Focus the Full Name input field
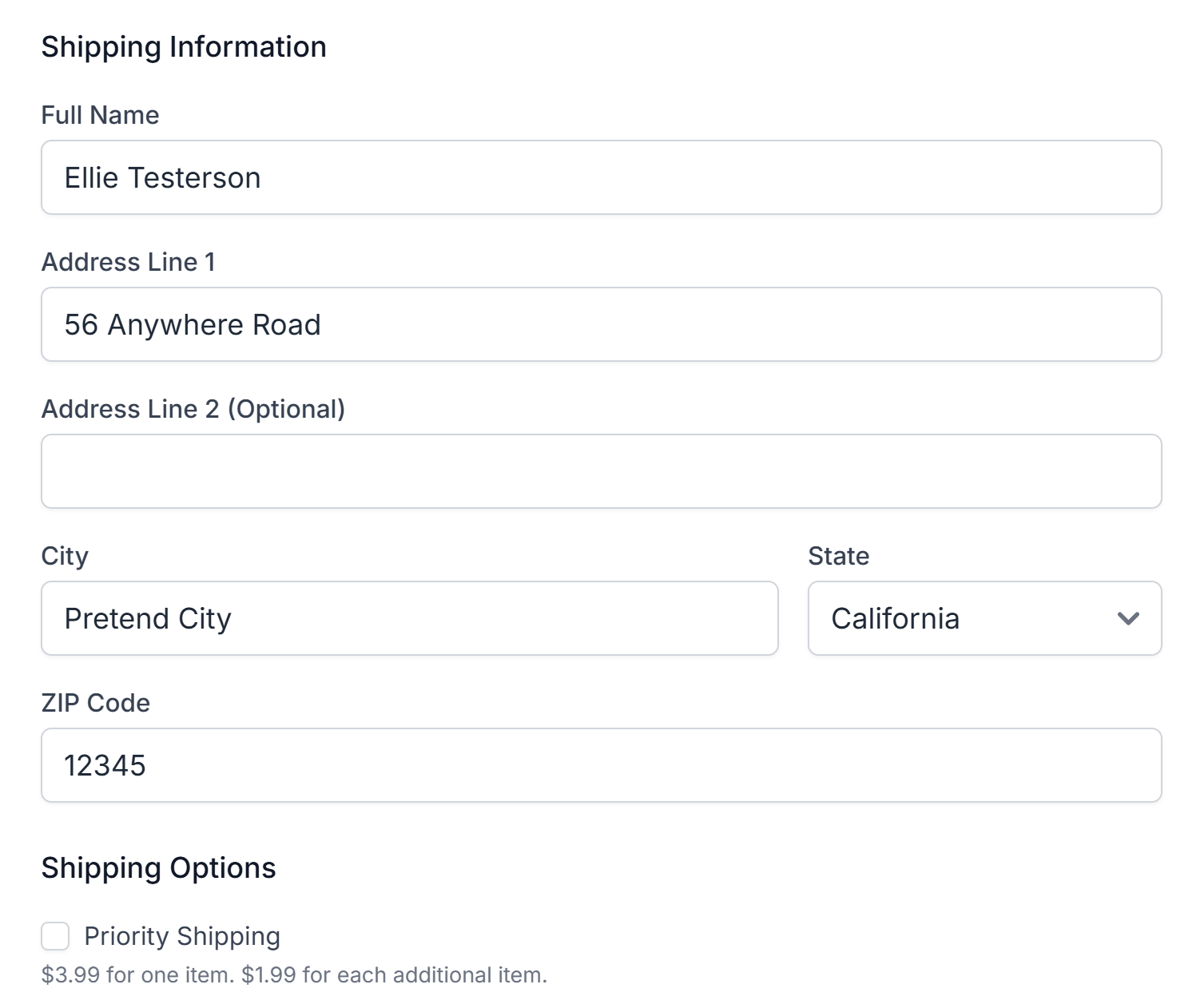The width and height of the screenshot is (1204, 1008). point(601,177)
